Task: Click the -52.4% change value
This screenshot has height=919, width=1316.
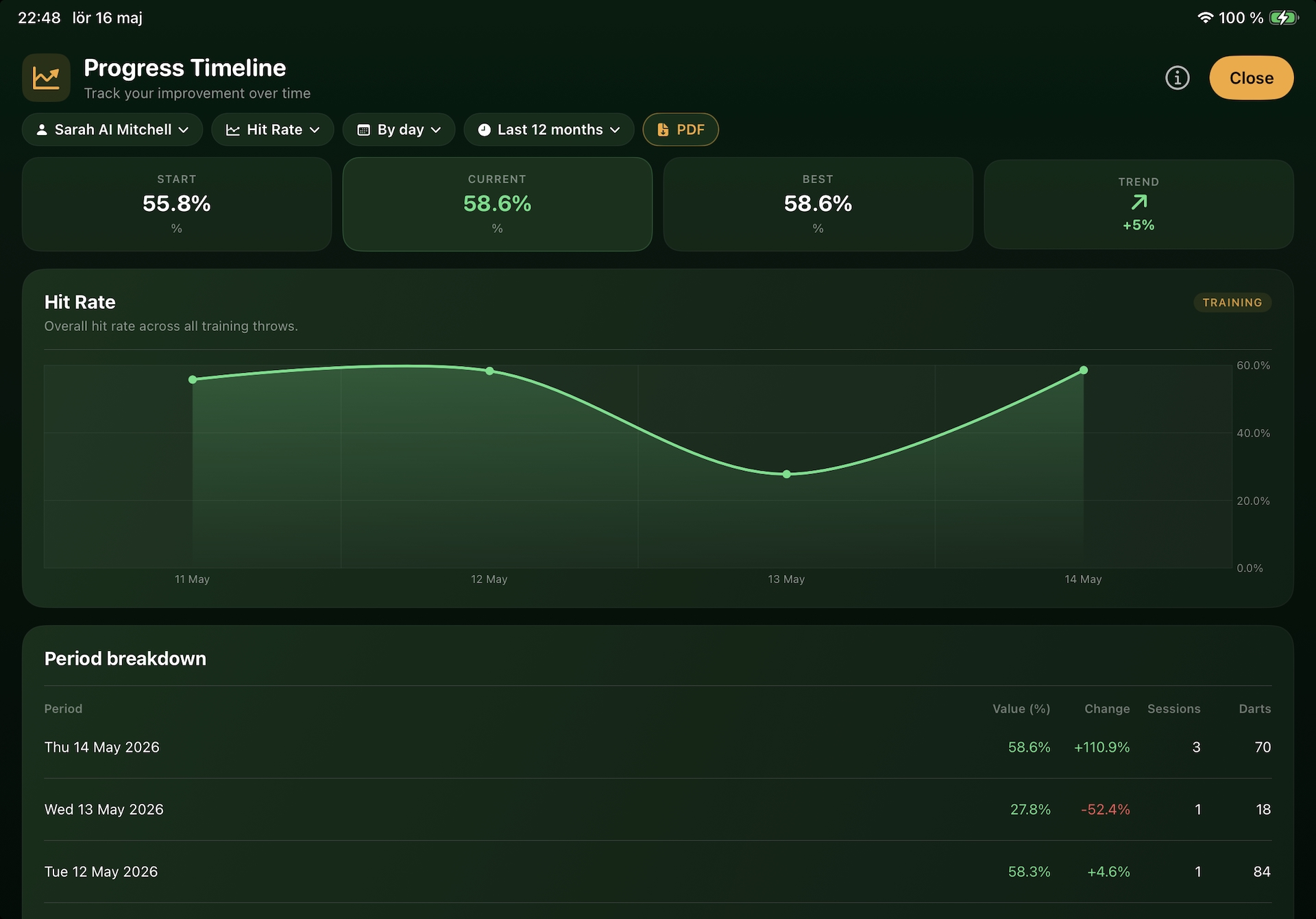Action: pos(1106,809)
